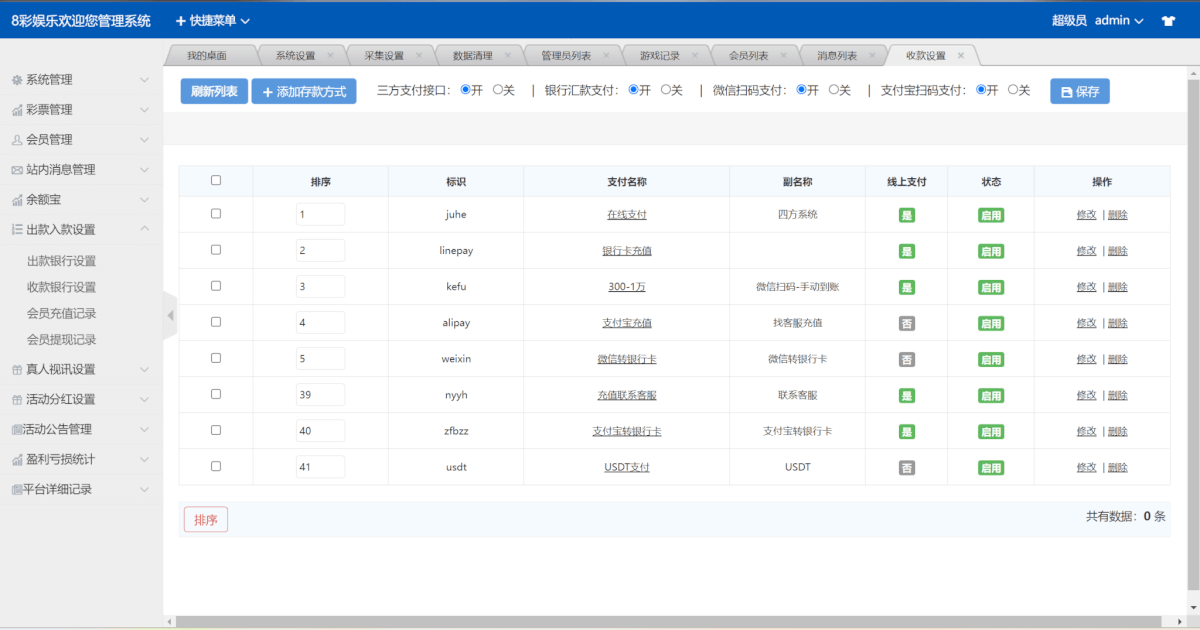Open the 快捷菜单 dropdown
1200x630 pixels.
click(x=213, y=20)
